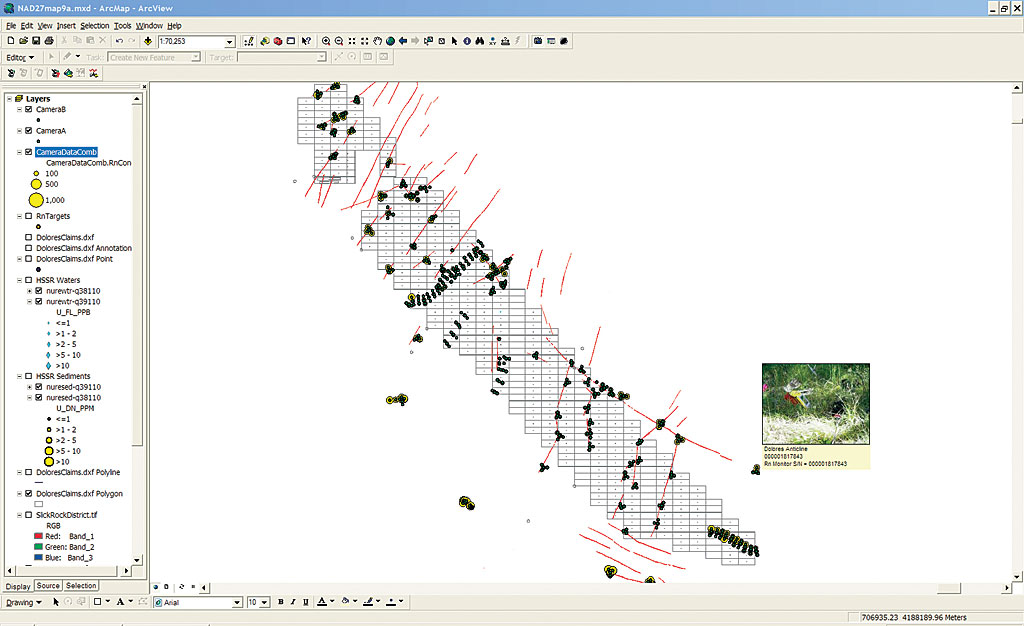Viewport: 1024px width, 626px height.
Task: Click the Add Data icon
Action: [148, 41]
